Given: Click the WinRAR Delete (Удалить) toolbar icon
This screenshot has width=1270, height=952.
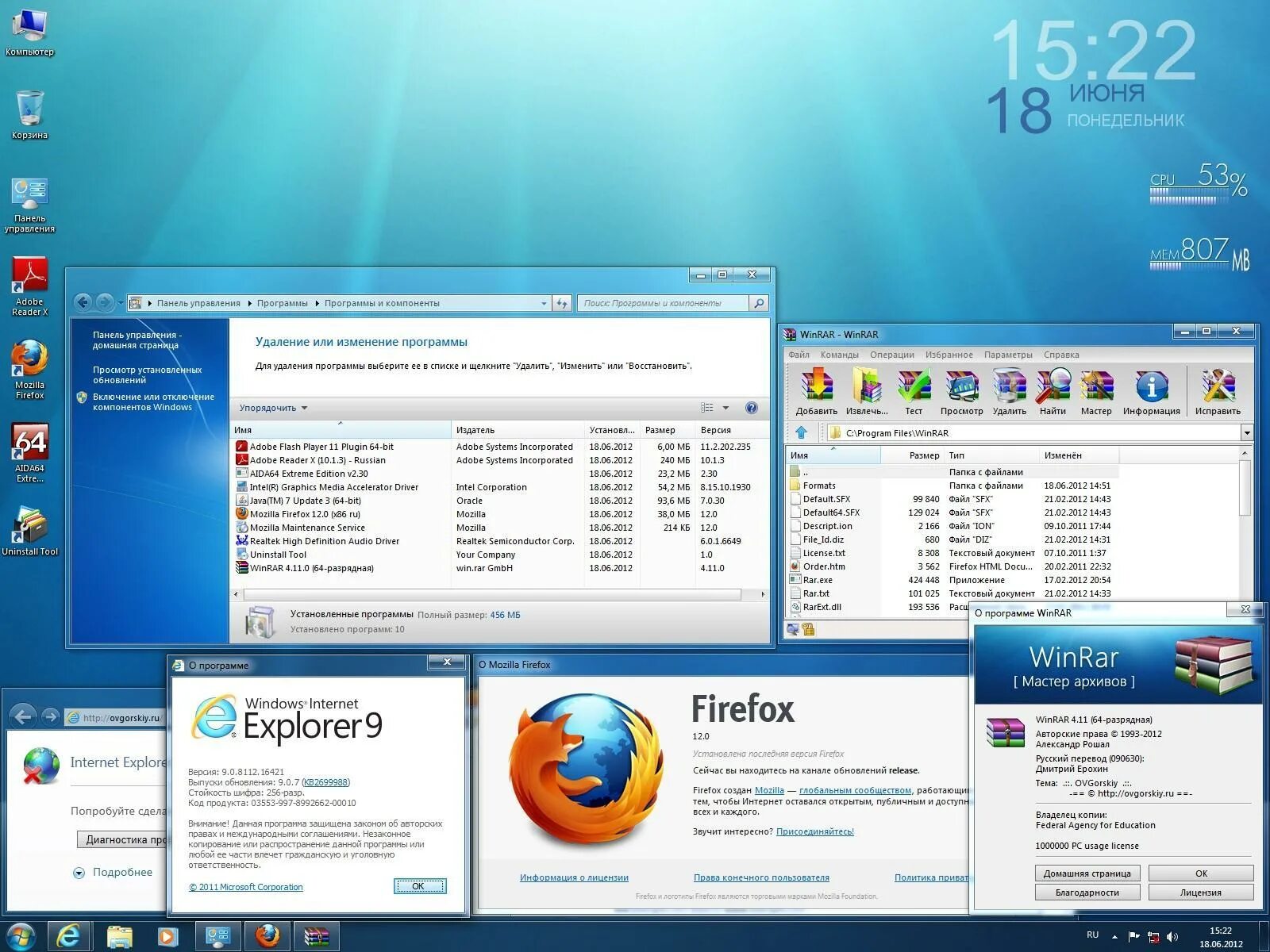Looking at the screenshot, I should tap(1009, 392).
